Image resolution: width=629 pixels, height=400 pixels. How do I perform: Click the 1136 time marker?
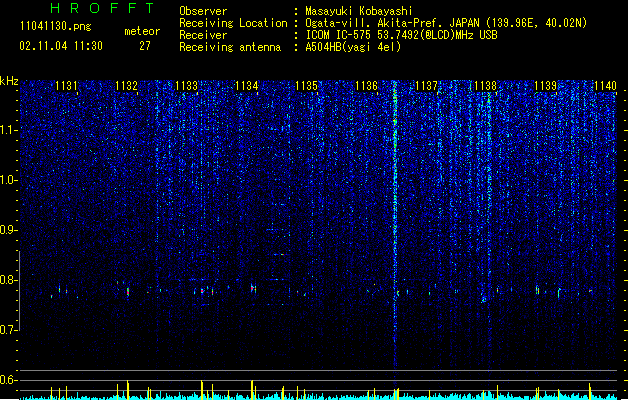tap(367, 86)
